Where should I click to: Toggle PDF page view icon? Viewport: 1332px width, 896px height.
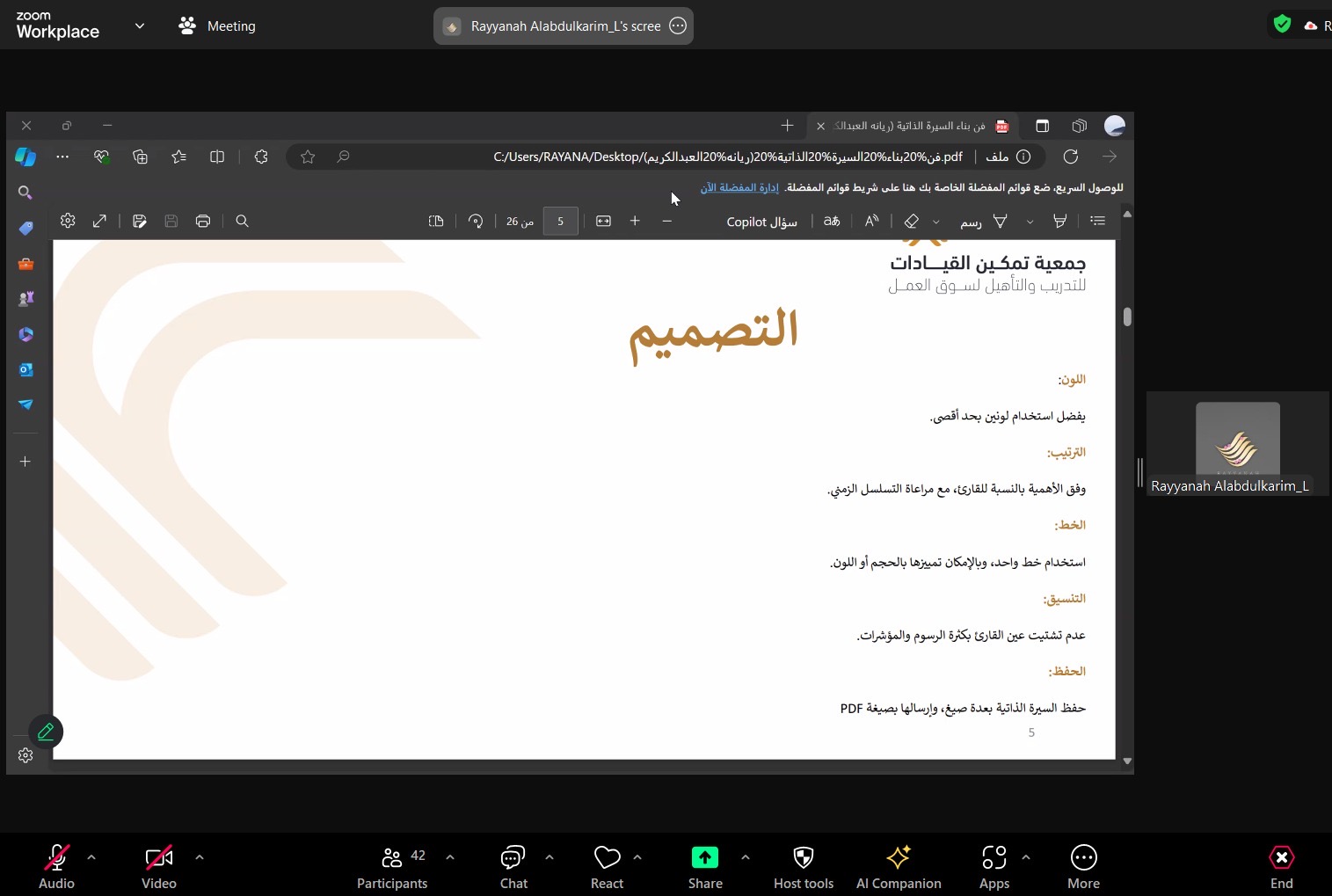[x=436, y=221]
